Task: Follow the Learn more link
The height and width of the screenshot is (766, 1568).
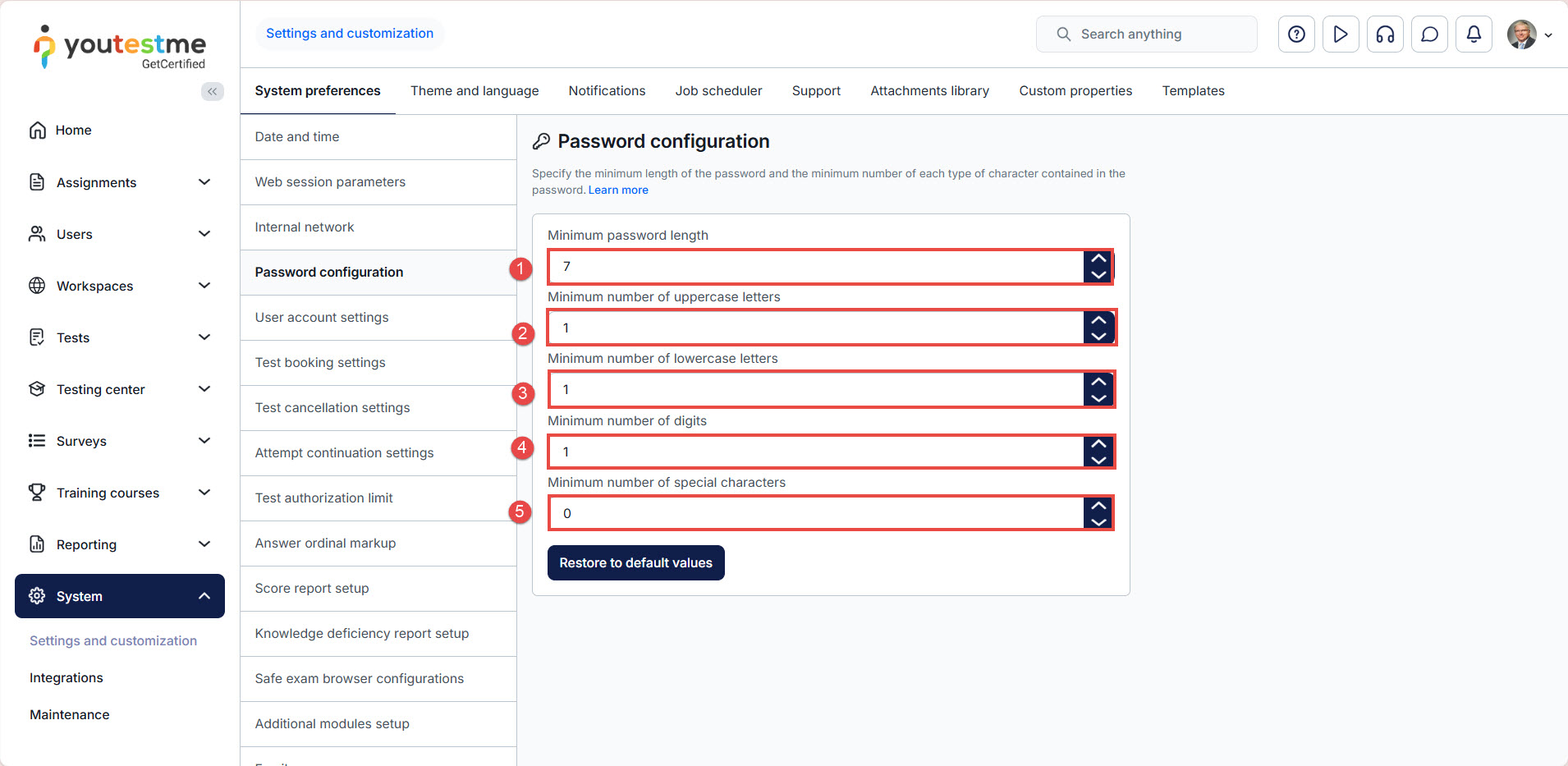Action: click(x=618, y=190)
